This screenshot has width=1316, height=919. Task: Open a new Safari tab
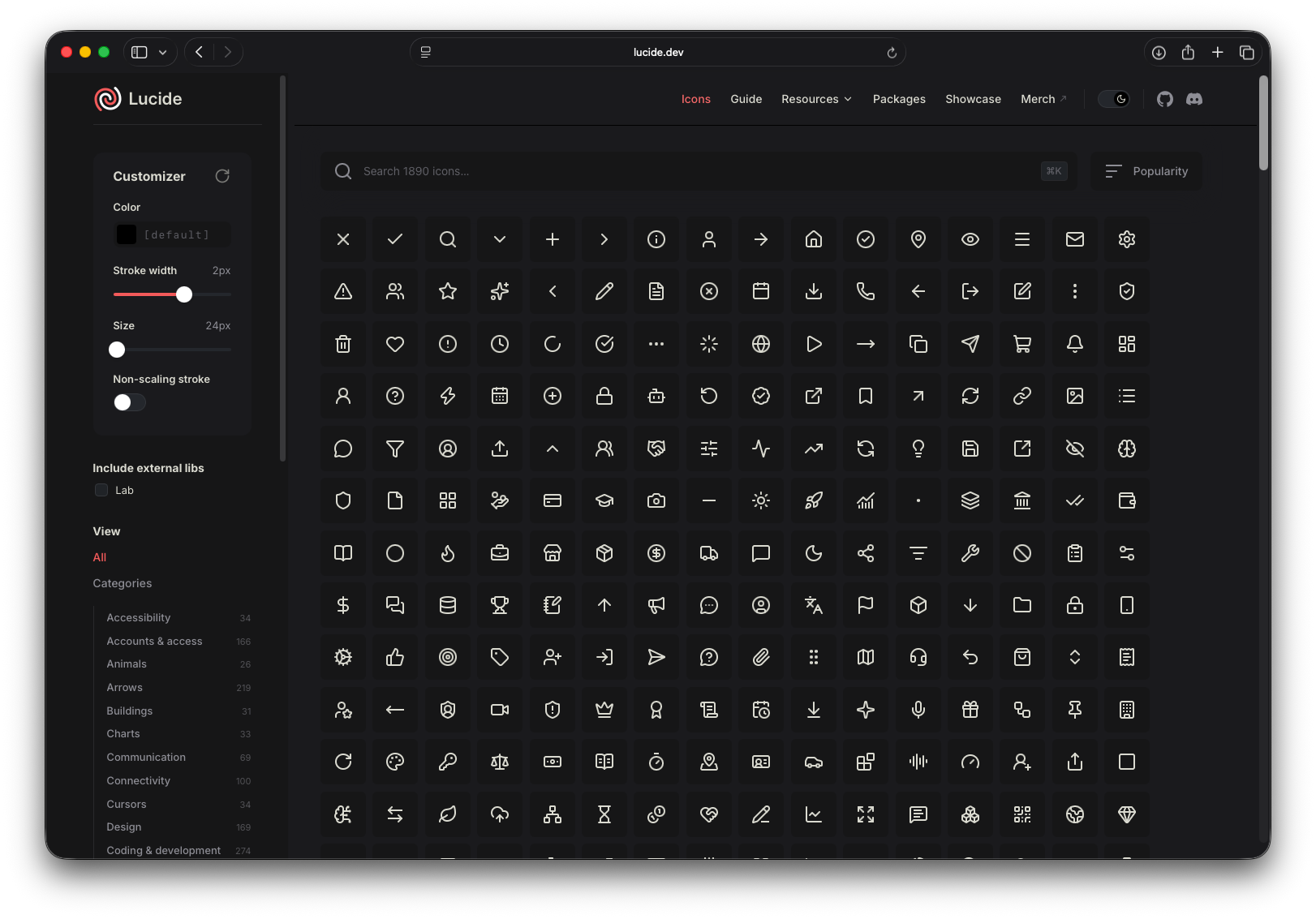pyautogui.click(x=1218, y=52)
